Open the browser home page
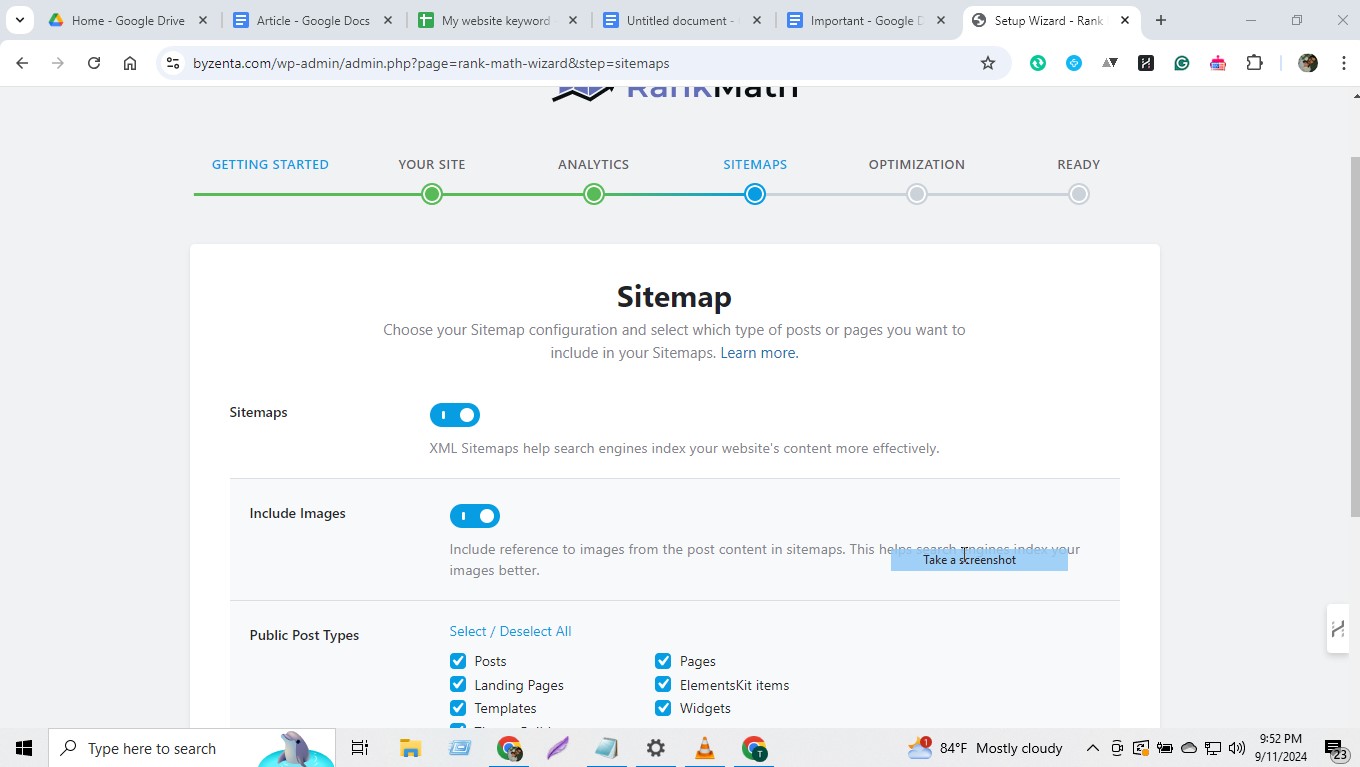The width and height of the screenshot is (1360, 767). coord(130,63)
